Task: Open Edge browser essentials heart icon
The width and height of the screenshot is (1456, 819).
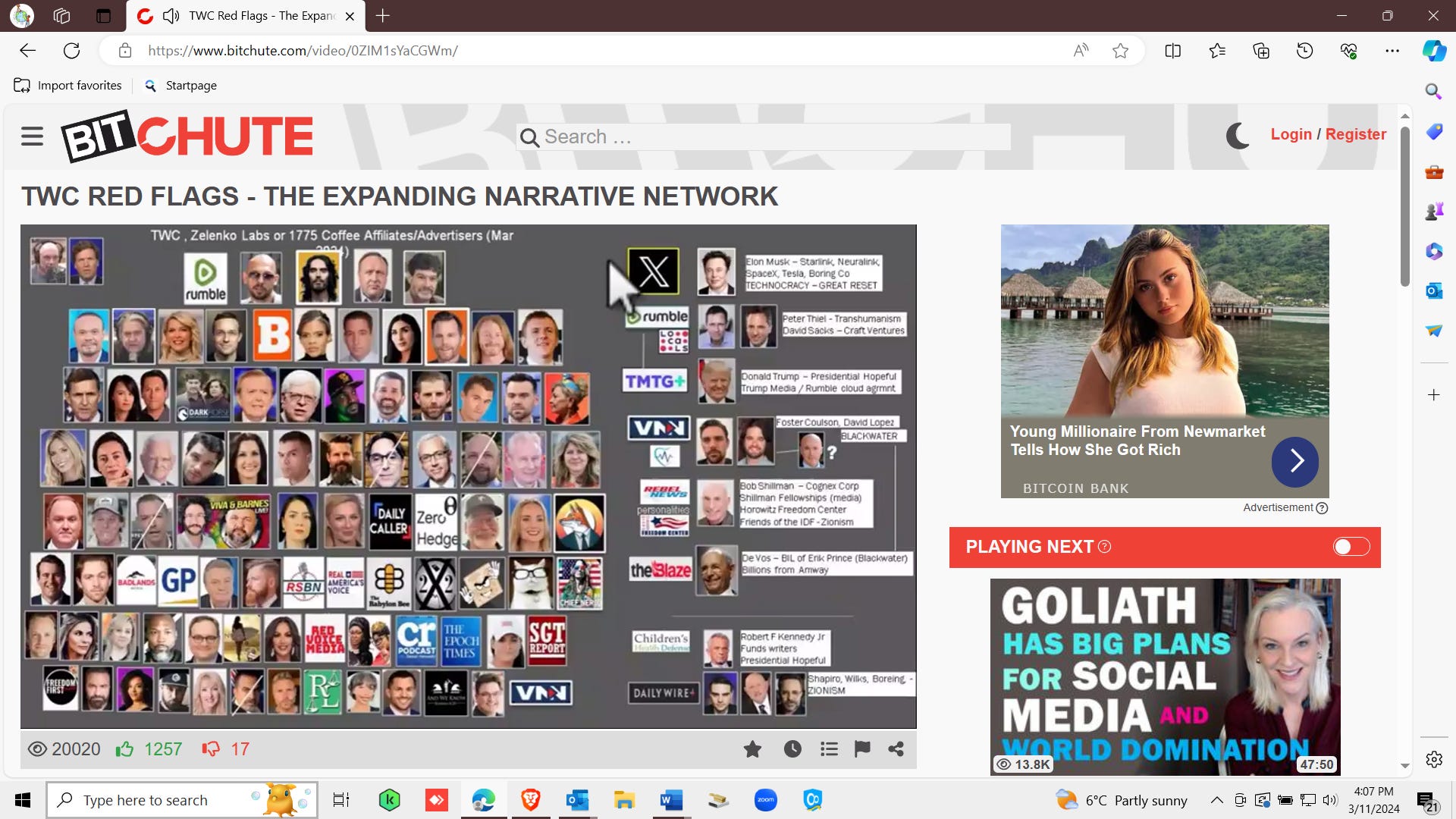Action: pyautogui.click(x=1348, y=51)
